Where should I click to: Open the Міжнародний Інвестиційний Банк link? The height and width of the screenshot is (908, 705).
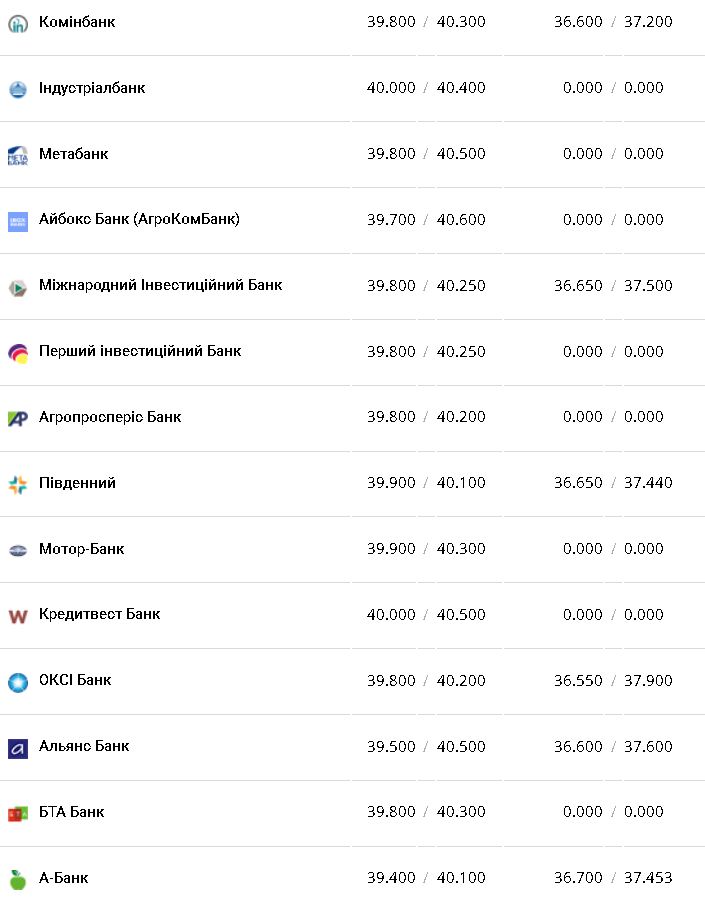click(x=160, y=285)
